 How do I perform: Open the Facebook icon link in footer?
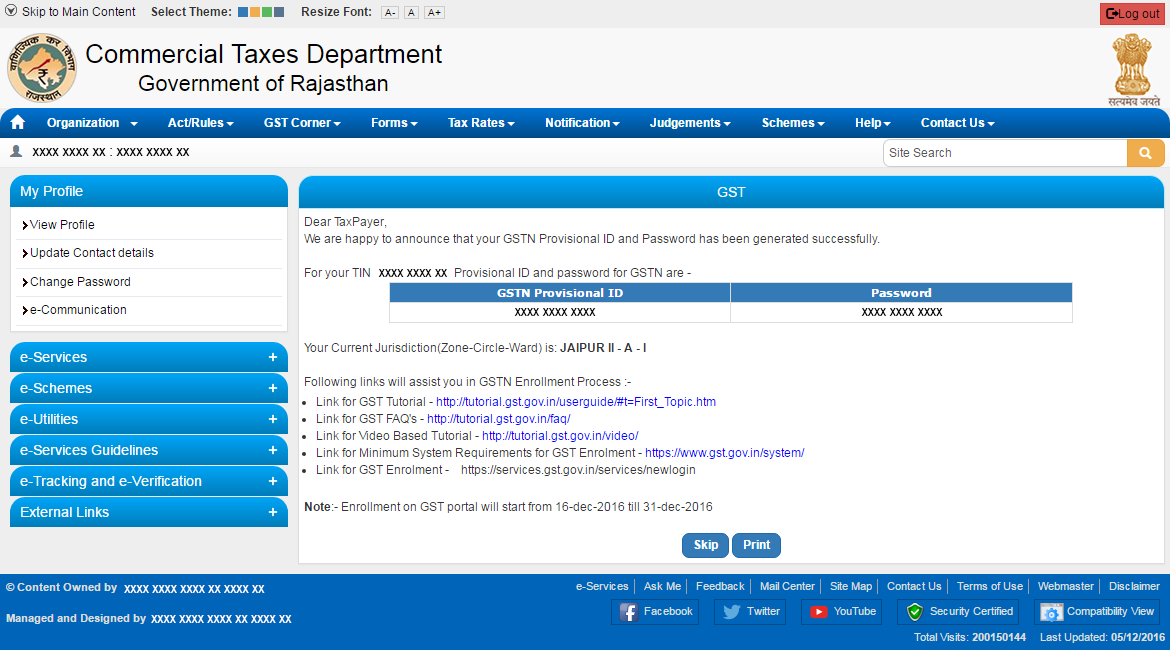pyautogui.click(x=629, y=612)
